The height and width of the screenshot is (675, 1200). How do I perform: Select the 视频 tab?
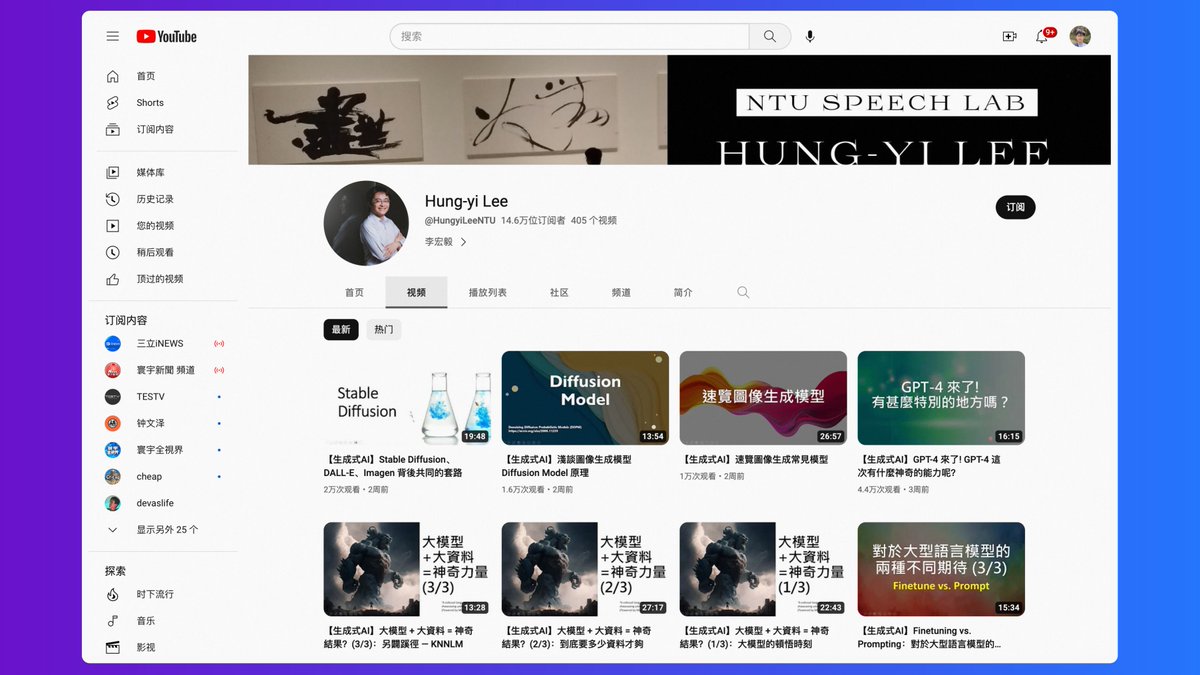click(416, 292)
